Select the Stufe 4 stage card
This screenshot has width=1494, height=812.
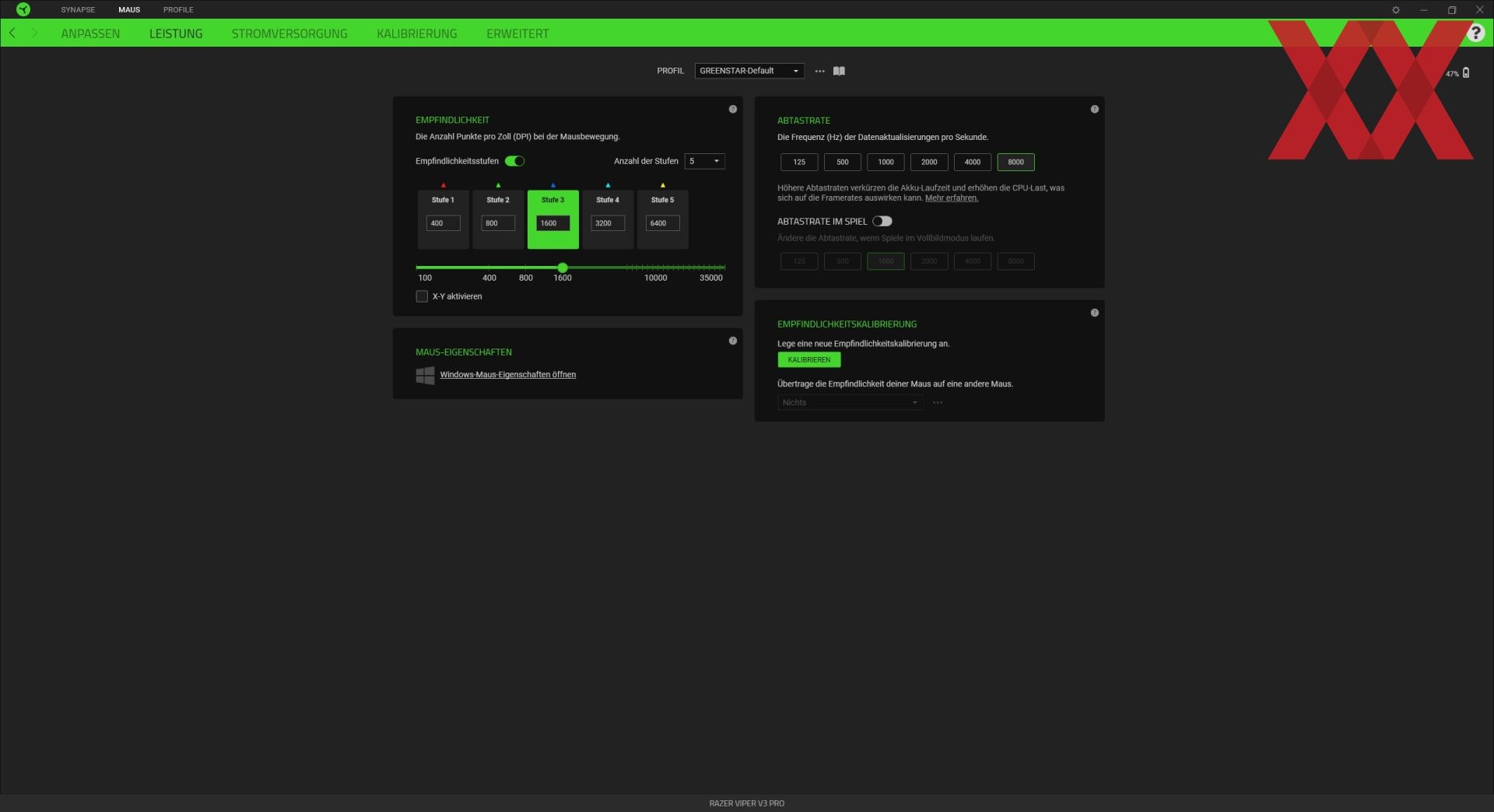[x=608, y=219]
